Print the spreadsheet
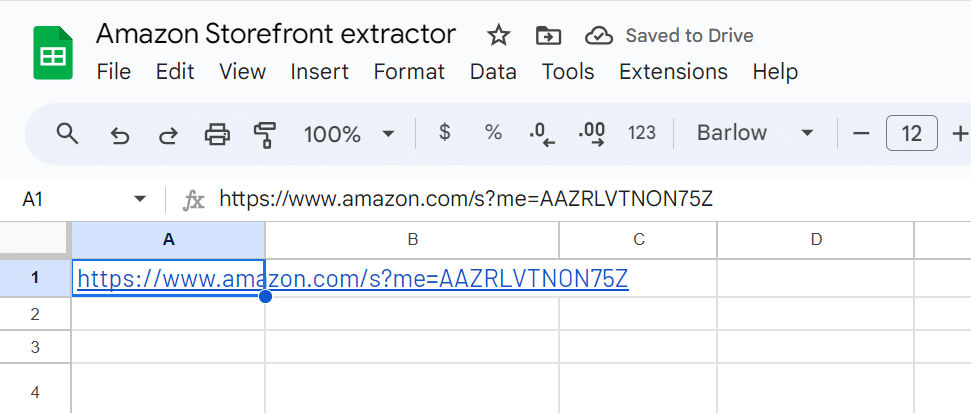 tap(217, 133)
